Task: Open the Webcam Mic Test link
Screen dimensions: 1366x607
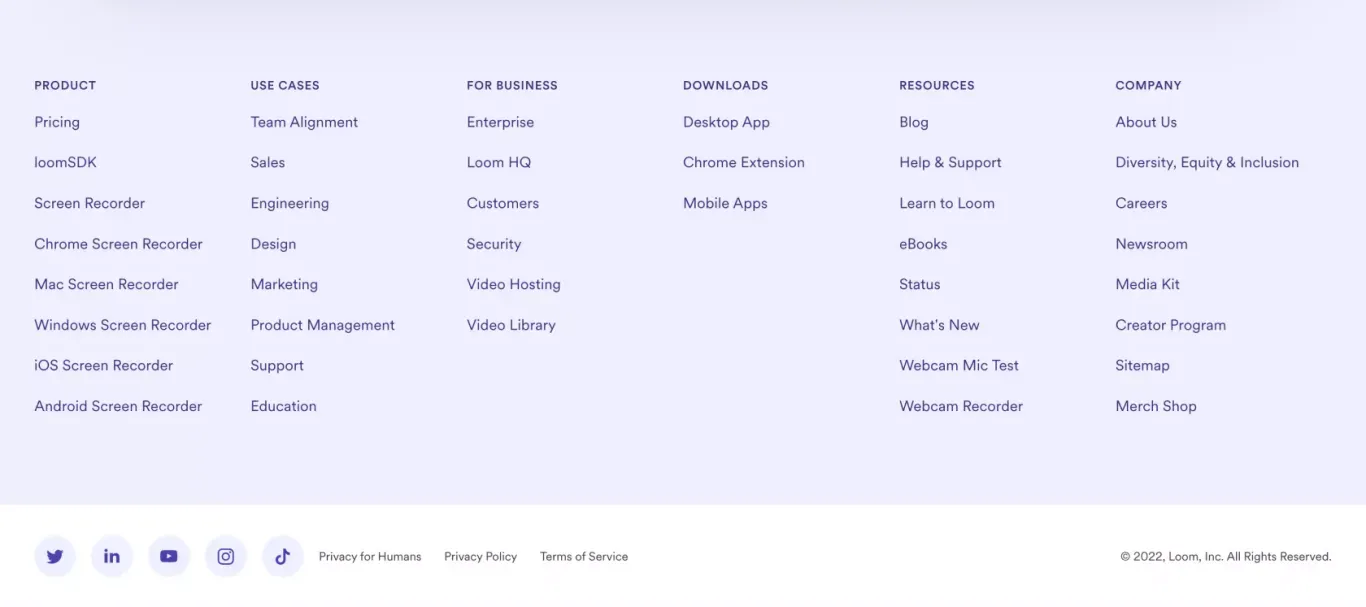Action: pyautogui.click(x=959, y=366)
